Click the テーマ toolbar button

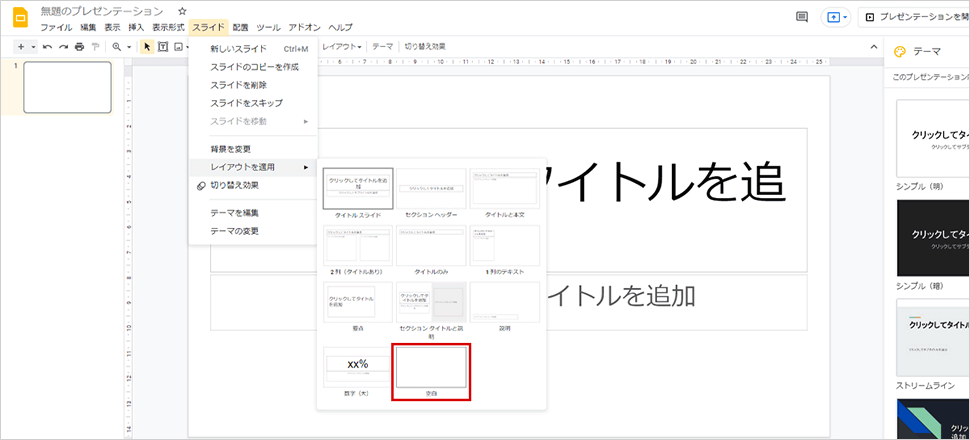tap(382, 46)
